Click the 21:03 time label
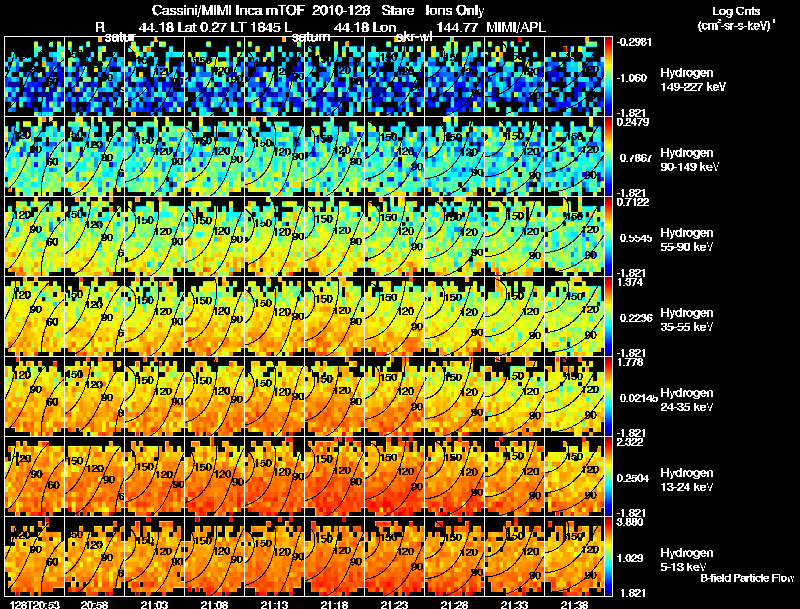800x609 pixels. point(154,604)
